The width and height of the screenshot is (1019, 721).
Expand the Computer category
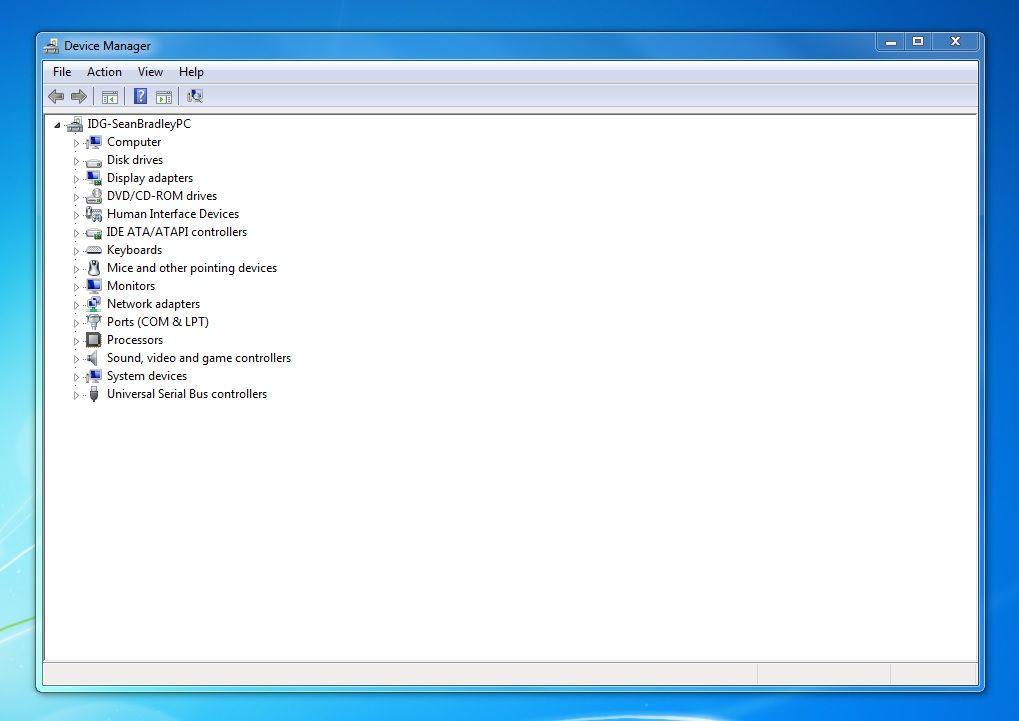coord(76,143)
